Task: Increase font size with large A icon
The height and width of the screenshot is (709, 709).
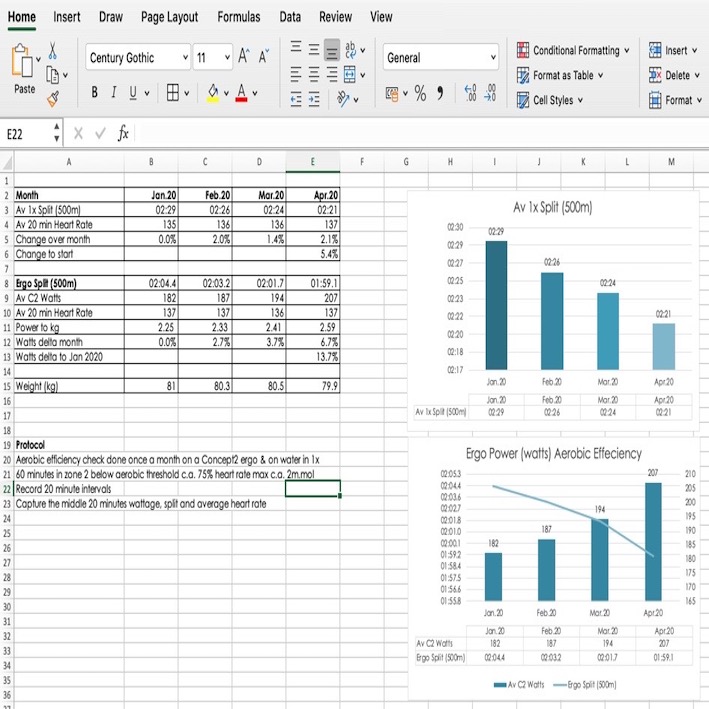Action: tap(244, 56)
